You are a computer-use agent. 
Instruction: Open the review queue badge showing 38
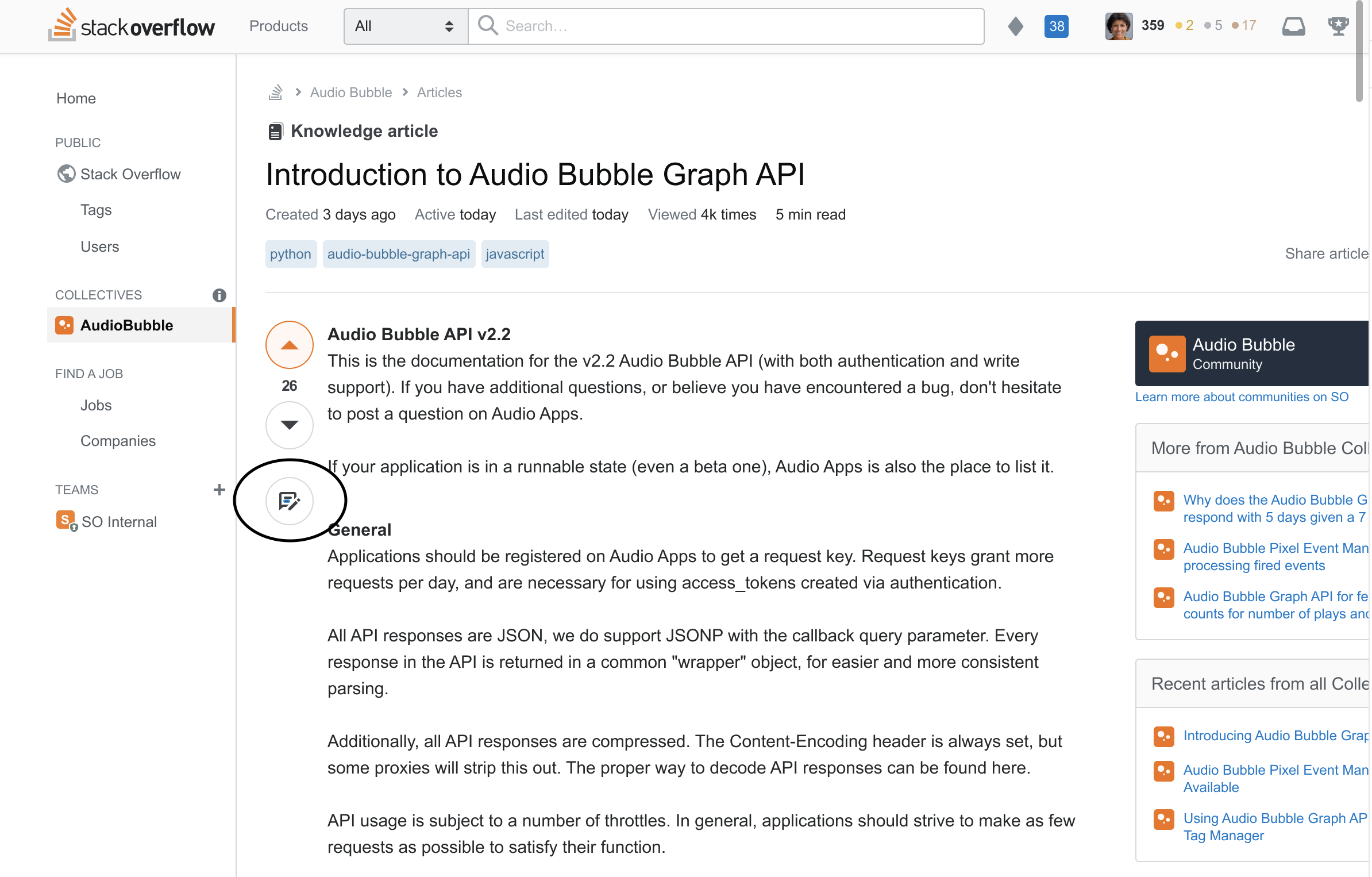[x=1056, y=26]
